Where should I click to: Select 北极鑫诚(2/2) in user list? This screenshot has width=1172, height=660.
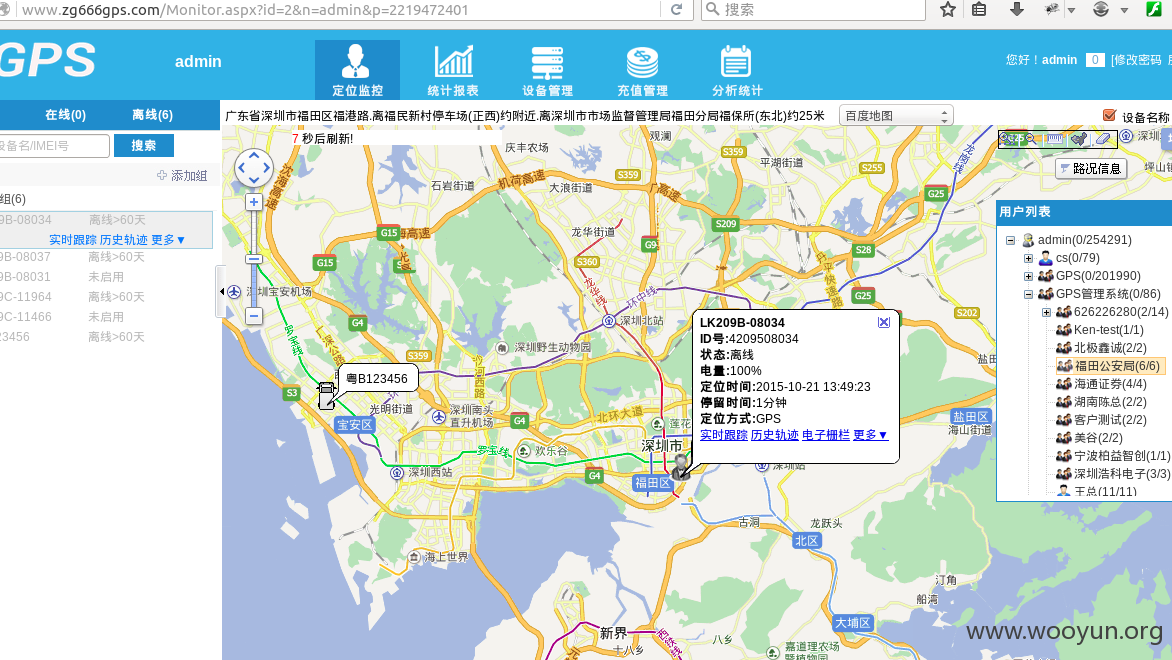1110,348
